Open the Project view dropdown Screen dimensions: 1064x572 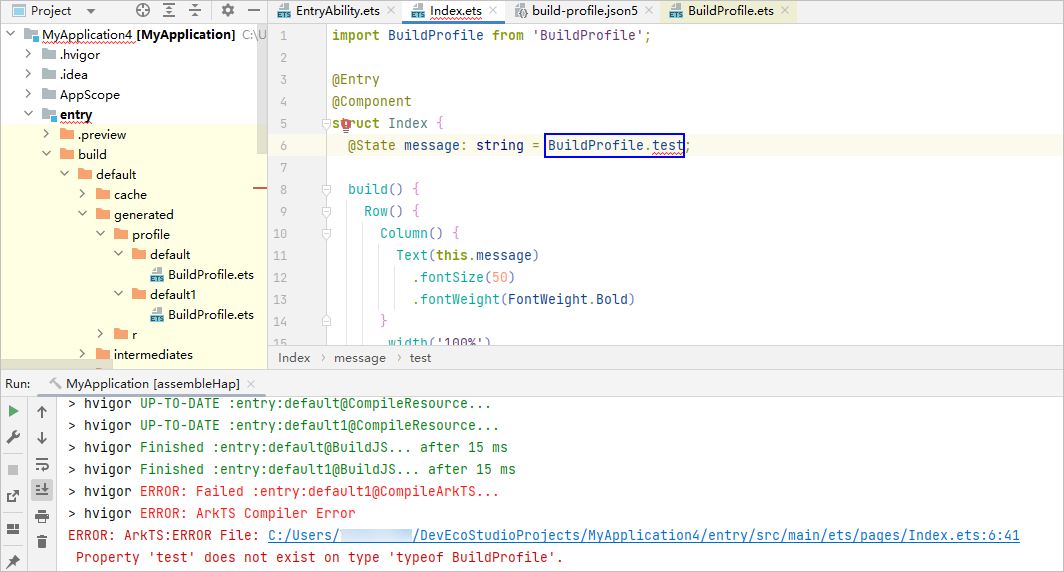91,11
